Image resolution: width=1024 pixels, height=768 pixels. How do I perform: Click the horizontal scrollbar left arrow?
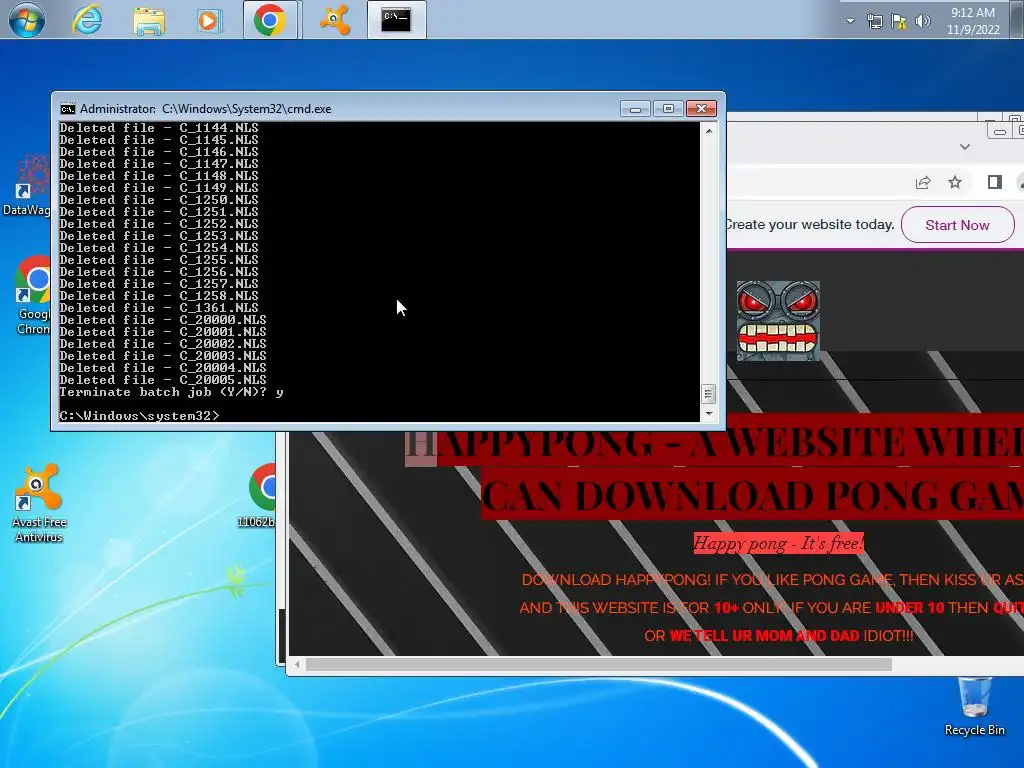point(297,665)
